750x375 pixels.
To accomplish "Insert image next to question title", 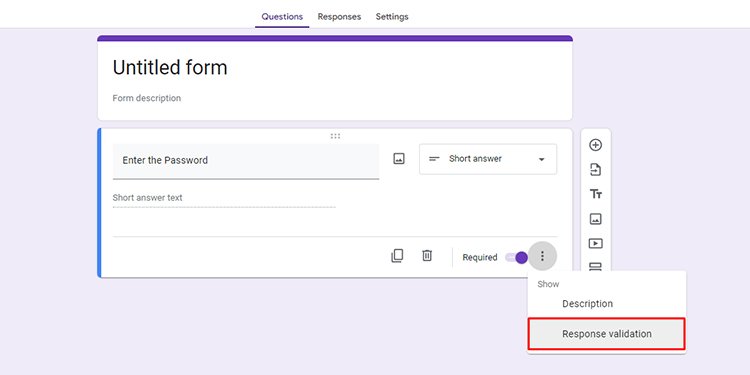I will (x=399, y=159).
